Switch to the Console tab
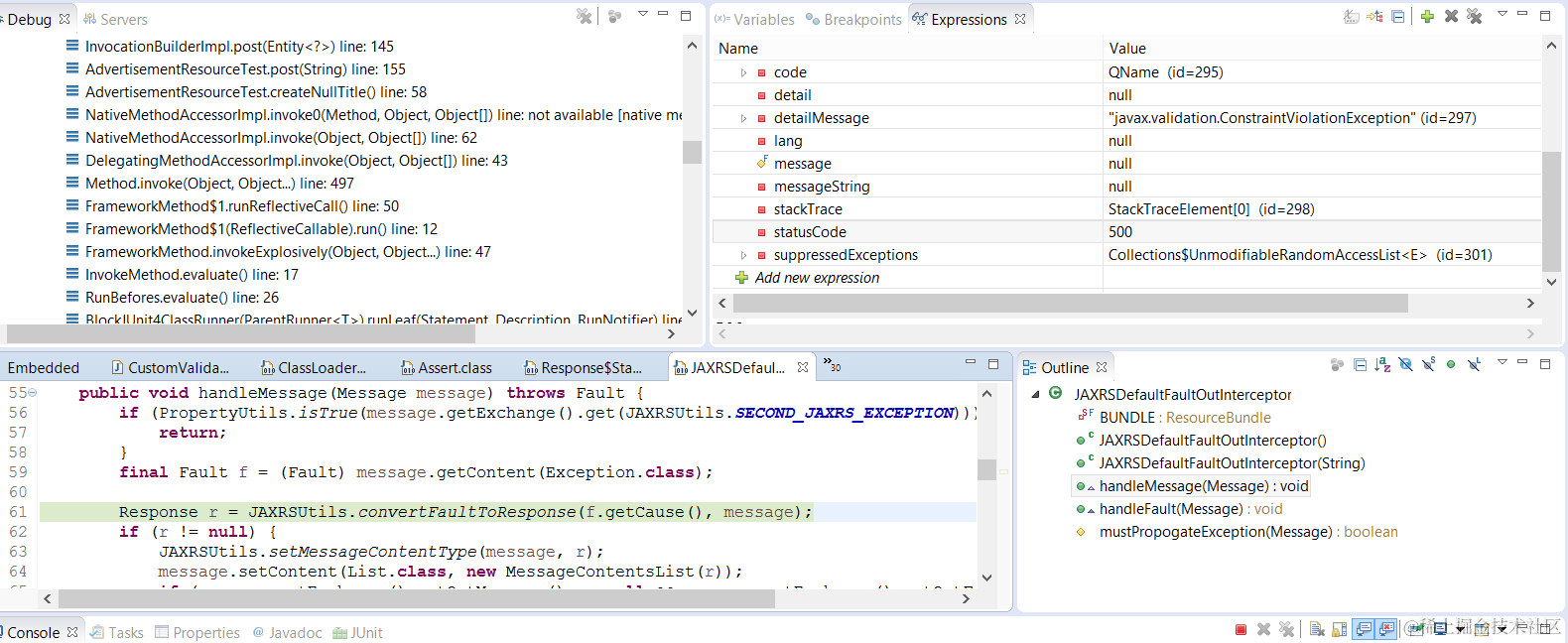The width and height of the screenshot is (1568, 643). [33, 632]
